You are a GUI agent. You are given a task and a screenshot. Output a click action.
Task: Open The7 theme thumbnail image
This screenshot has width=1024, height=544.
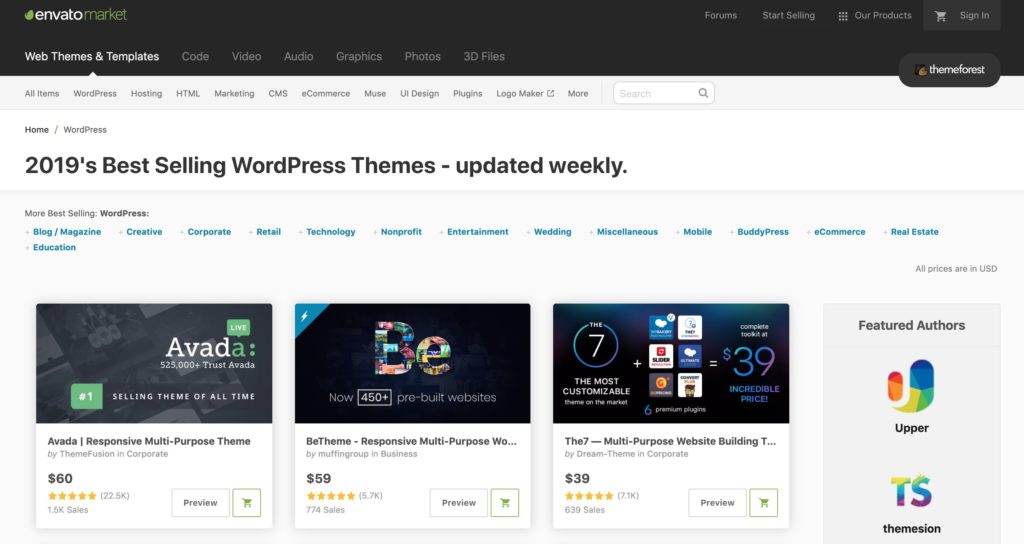tap(671, 362)
